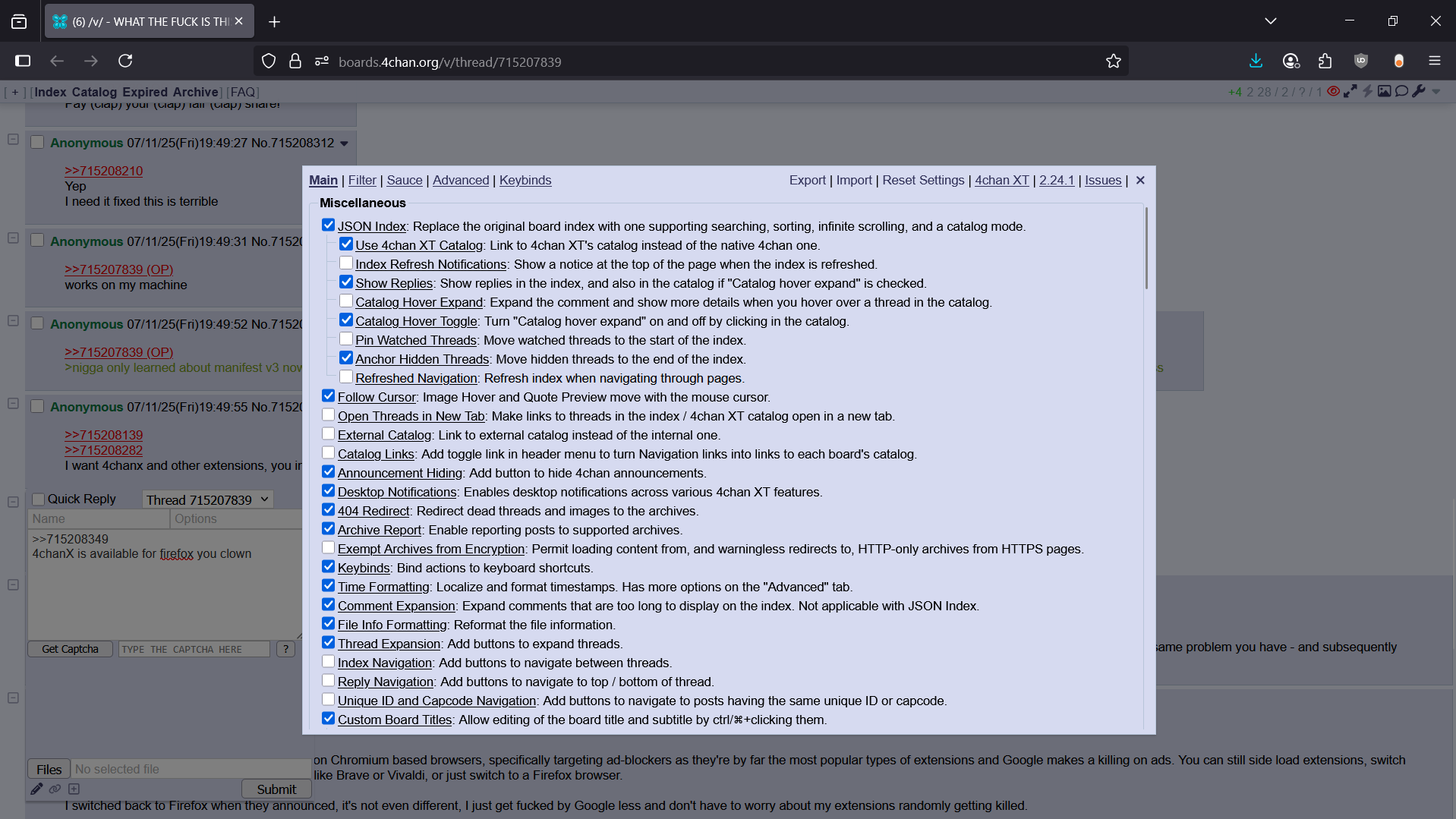Image resolution: width=1456 pixels, height=819 pixels.
Task: Reload the current page
Action: click(125, 61)
